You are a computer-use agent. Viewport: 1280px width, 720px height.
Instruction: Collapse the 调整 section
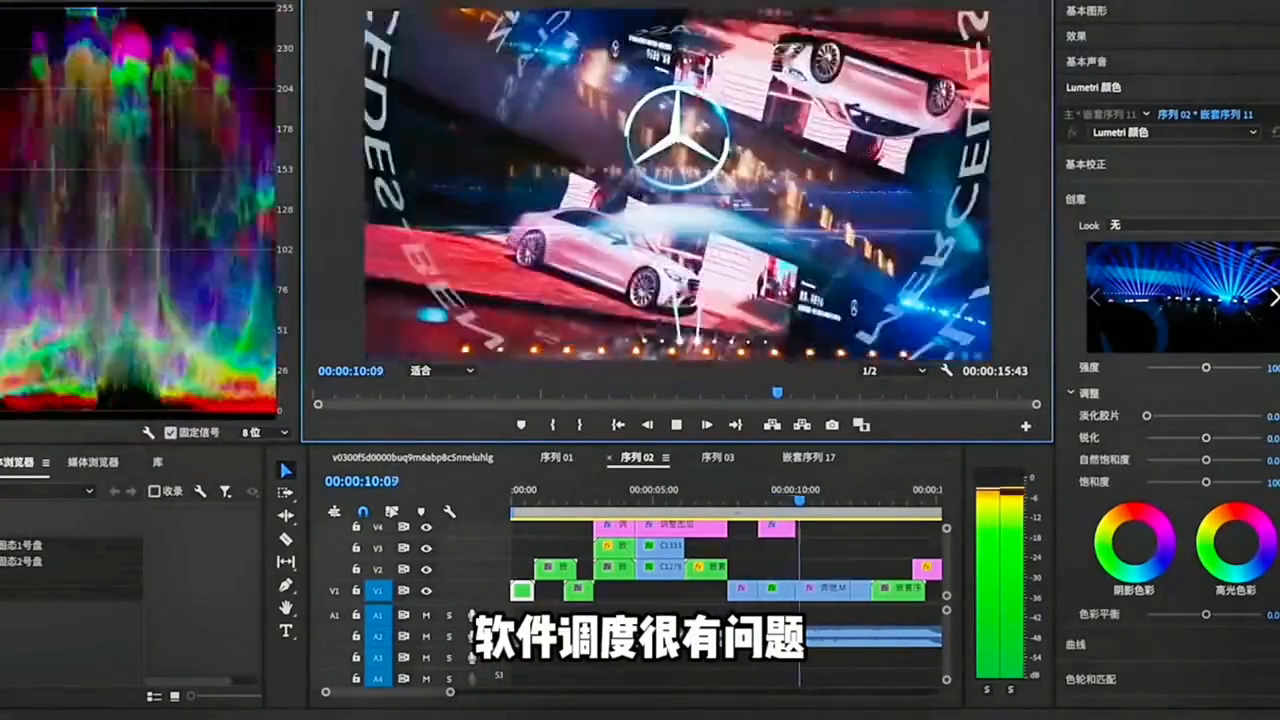(1071, 393)
